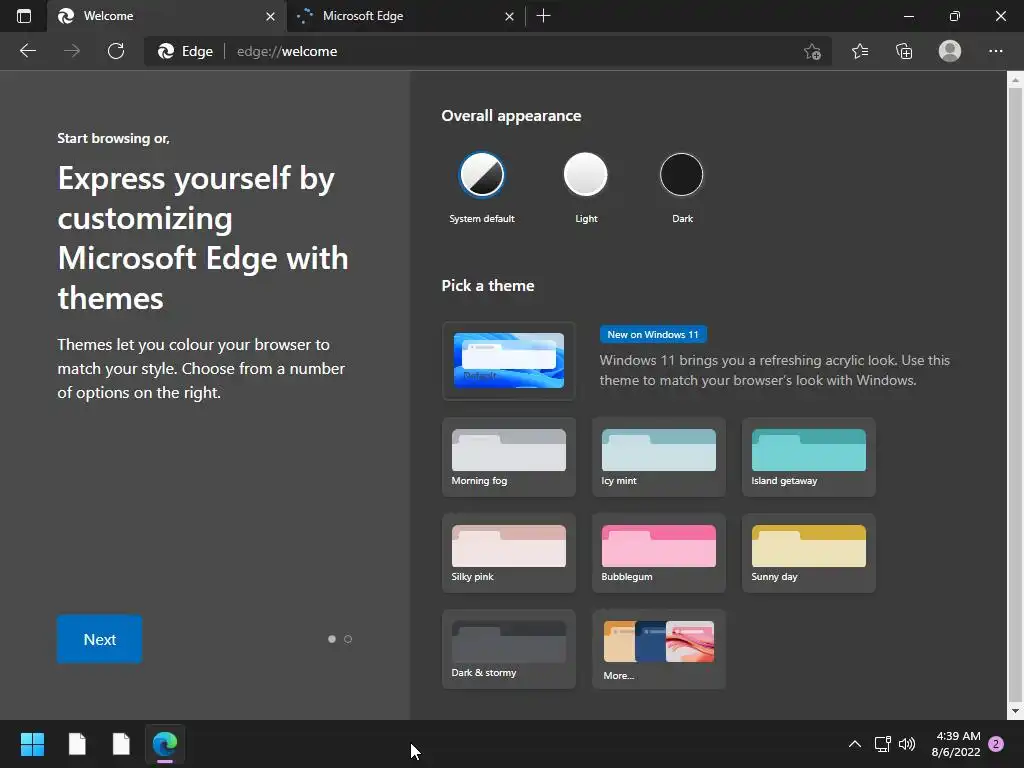Choose the Windows 11 default theme thumbnail
Screen dimensions: 1024x768
pyautogui.click(x=509, y=360)
